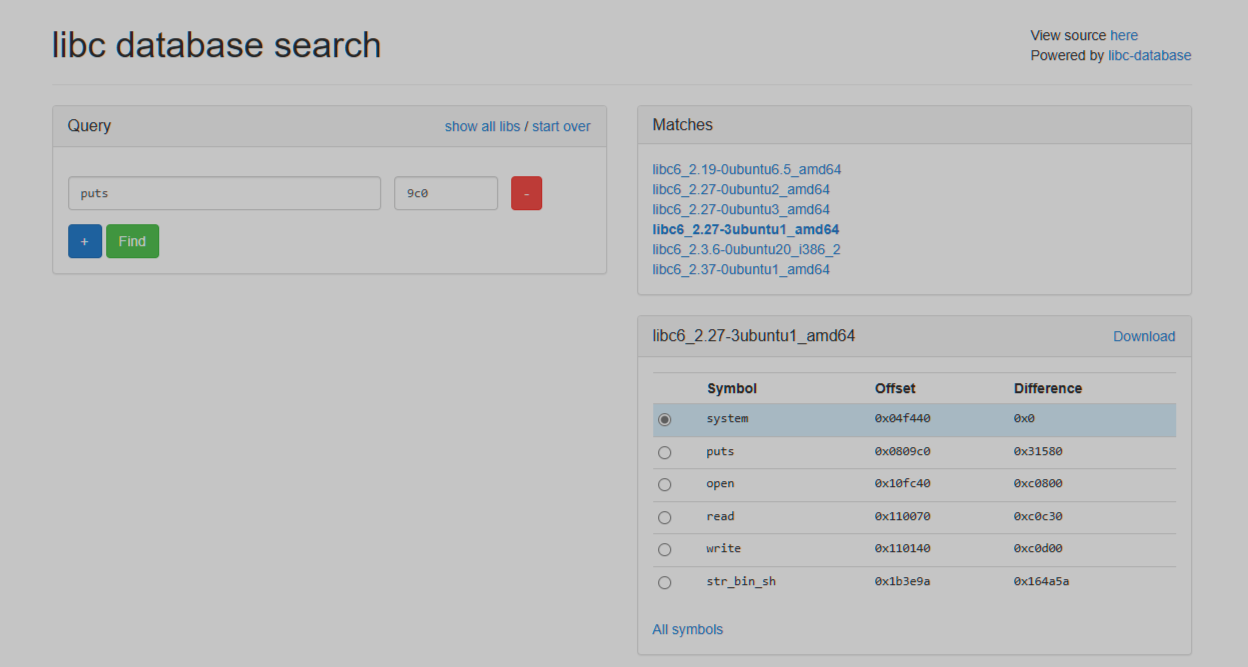Open the All symbols link
Image resolution: width=1248 pixels, height=667 pixels.
(x=688, y=629)
